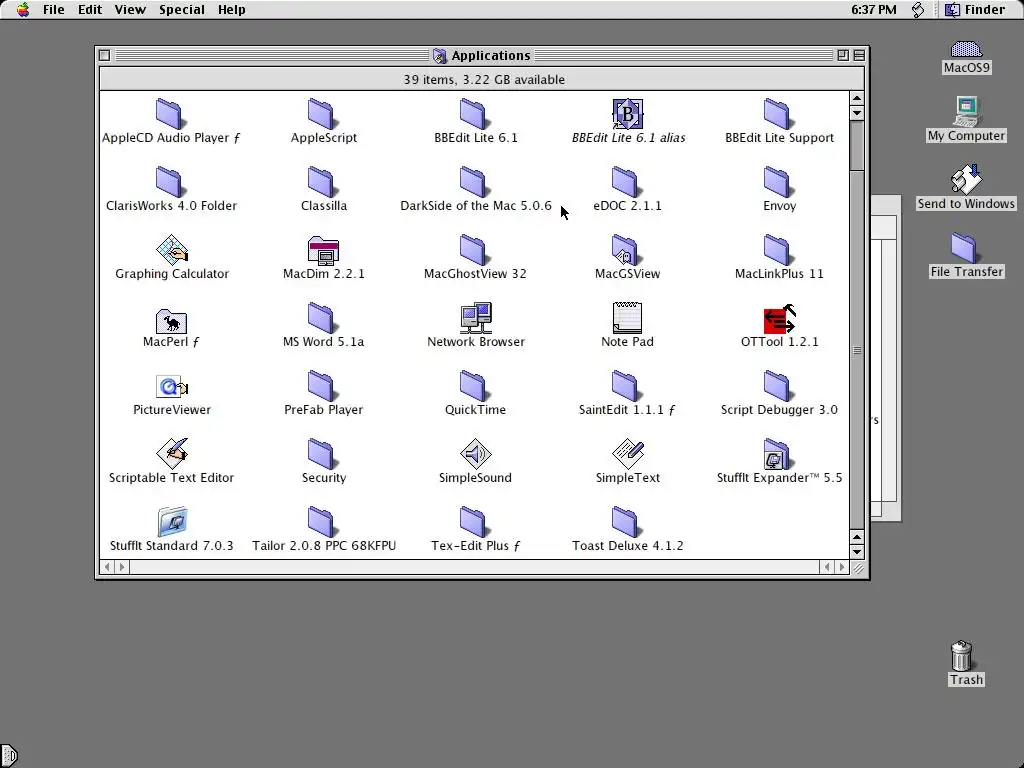
Task: Click the horizontal scrollbar right arrow at right end
Action: tap(842, 567)
